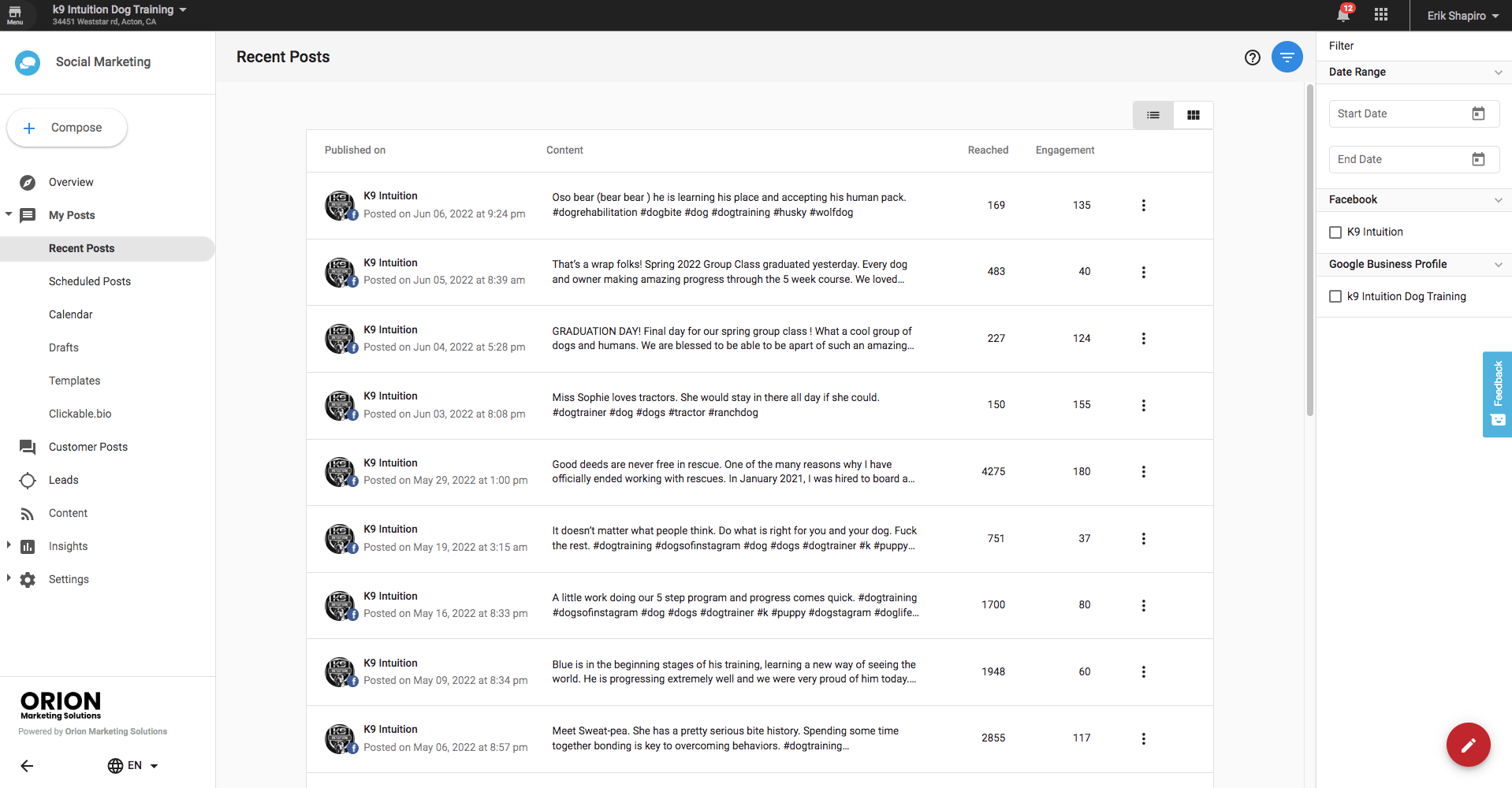Screen dimensions: 1512x788
Task: Open more options for Jun 03 post
Action: pos(1144,405)
